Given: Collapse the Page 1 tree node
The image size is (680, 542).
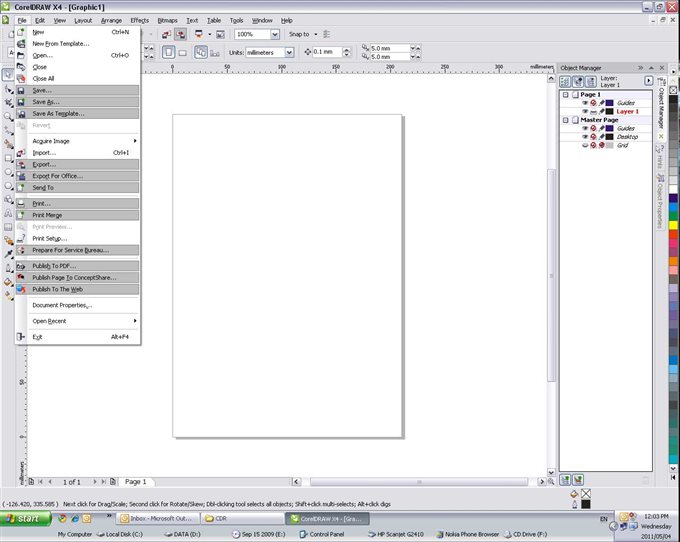Looking at the screenshot, I should tap(566, 95).
